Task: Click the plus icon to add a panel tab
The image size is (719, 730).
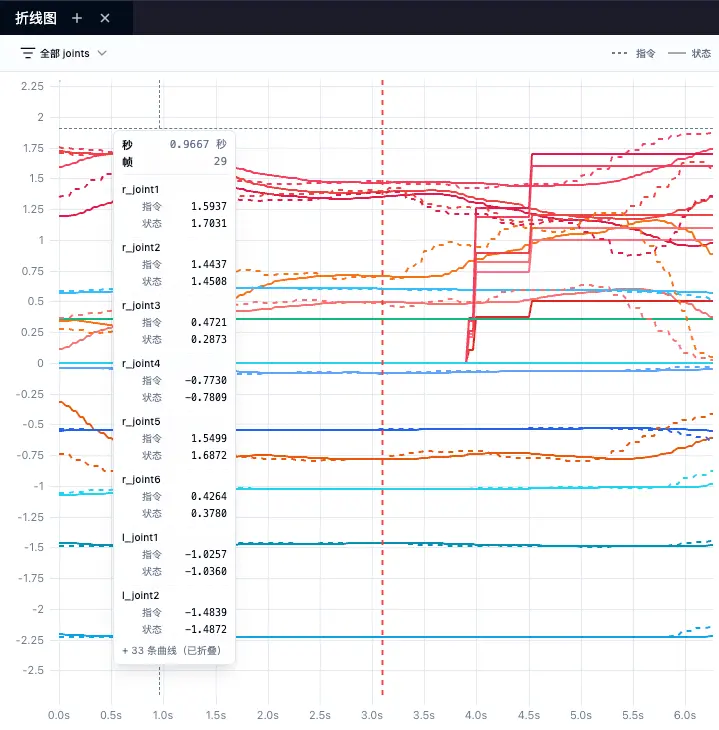Action: (77, 18)
